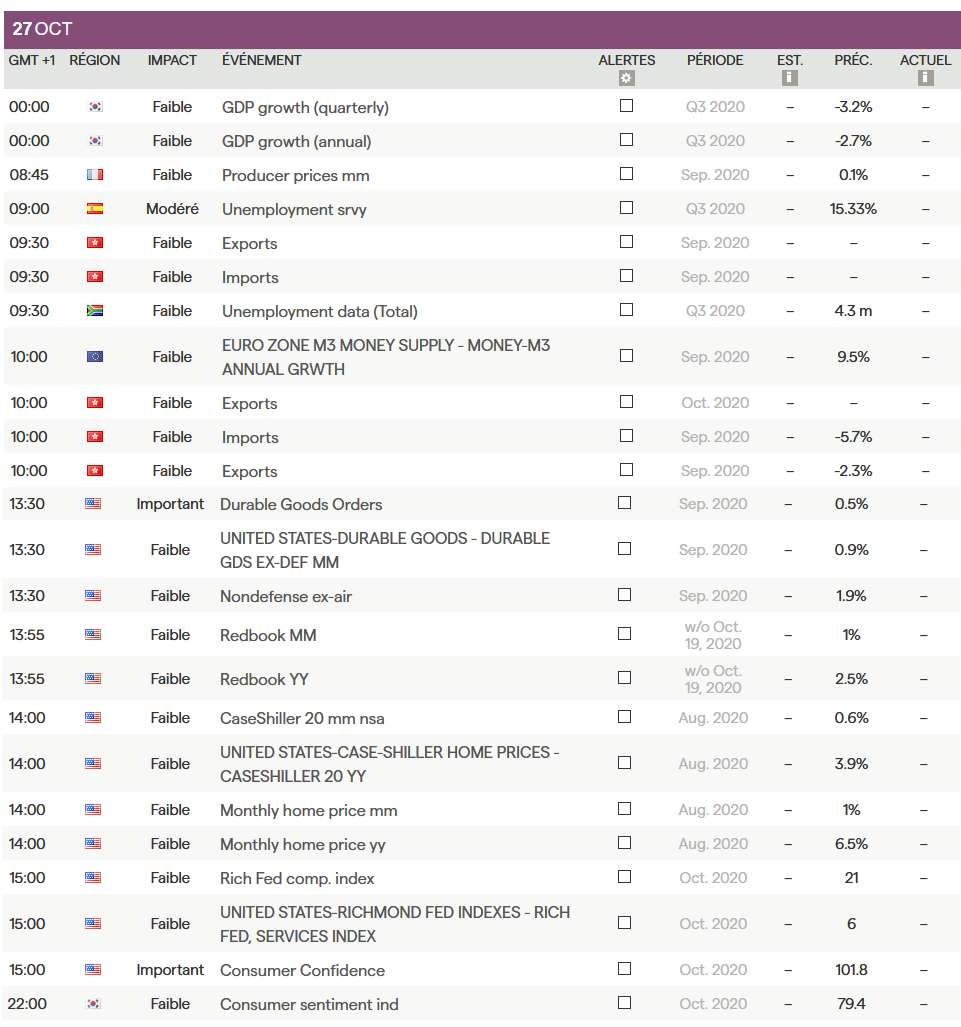The width and height of the screenshot is (961, 1027).
Task: Tick the alert checkbox for Nondefense ex-air
Action: click(x=624, y=595)
